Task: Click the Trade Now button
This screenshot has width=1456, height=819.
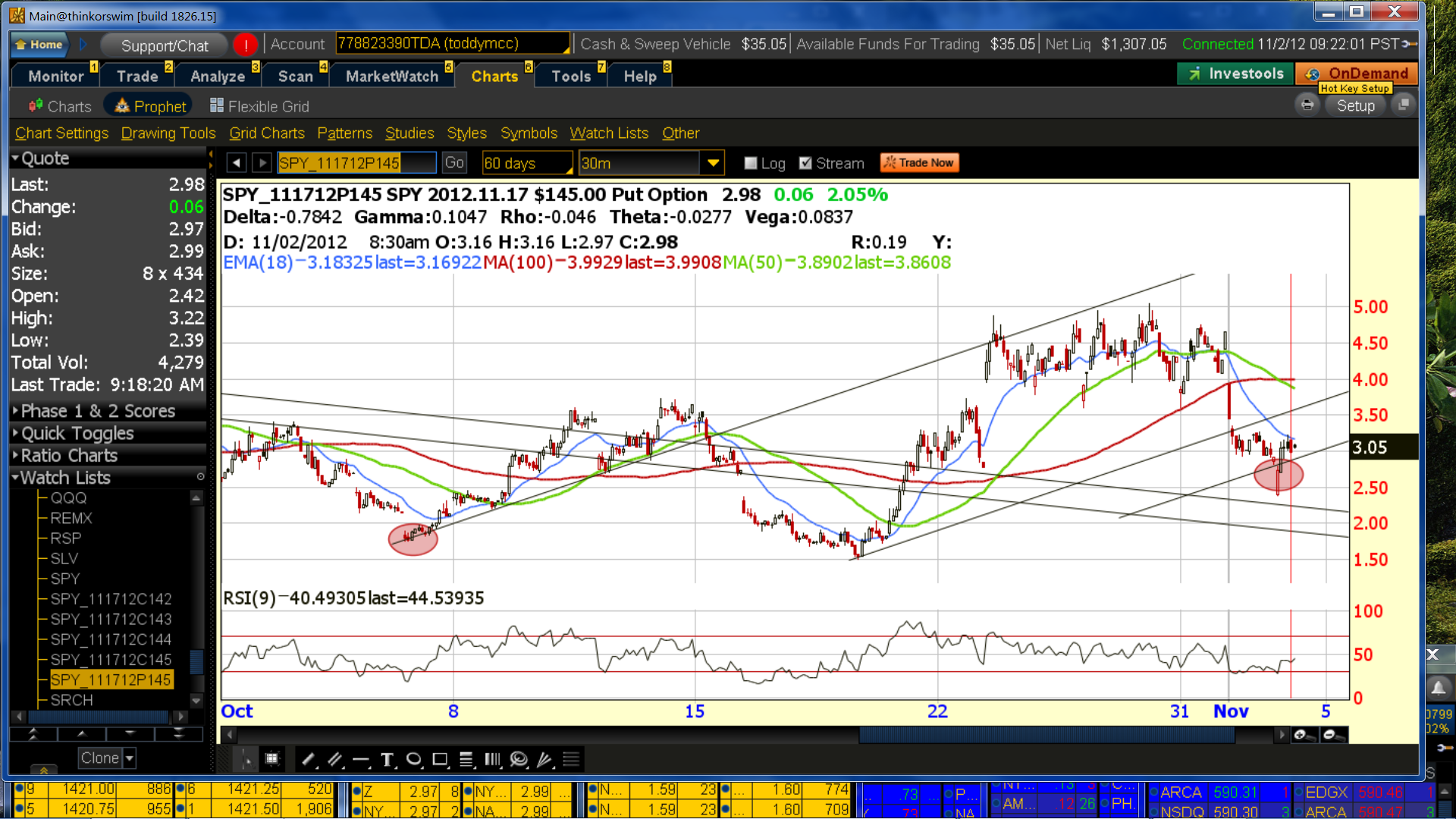Action: pyautogui.click(x=919, y=162)
